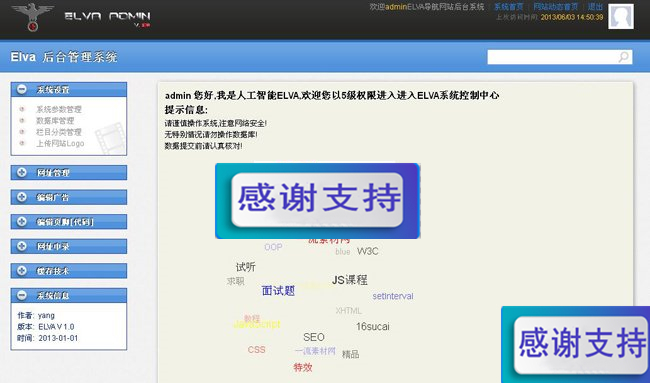Viewport: 650px width, 383px height.
Task: Click the 网站动态首页 header link
Action: 555,7
